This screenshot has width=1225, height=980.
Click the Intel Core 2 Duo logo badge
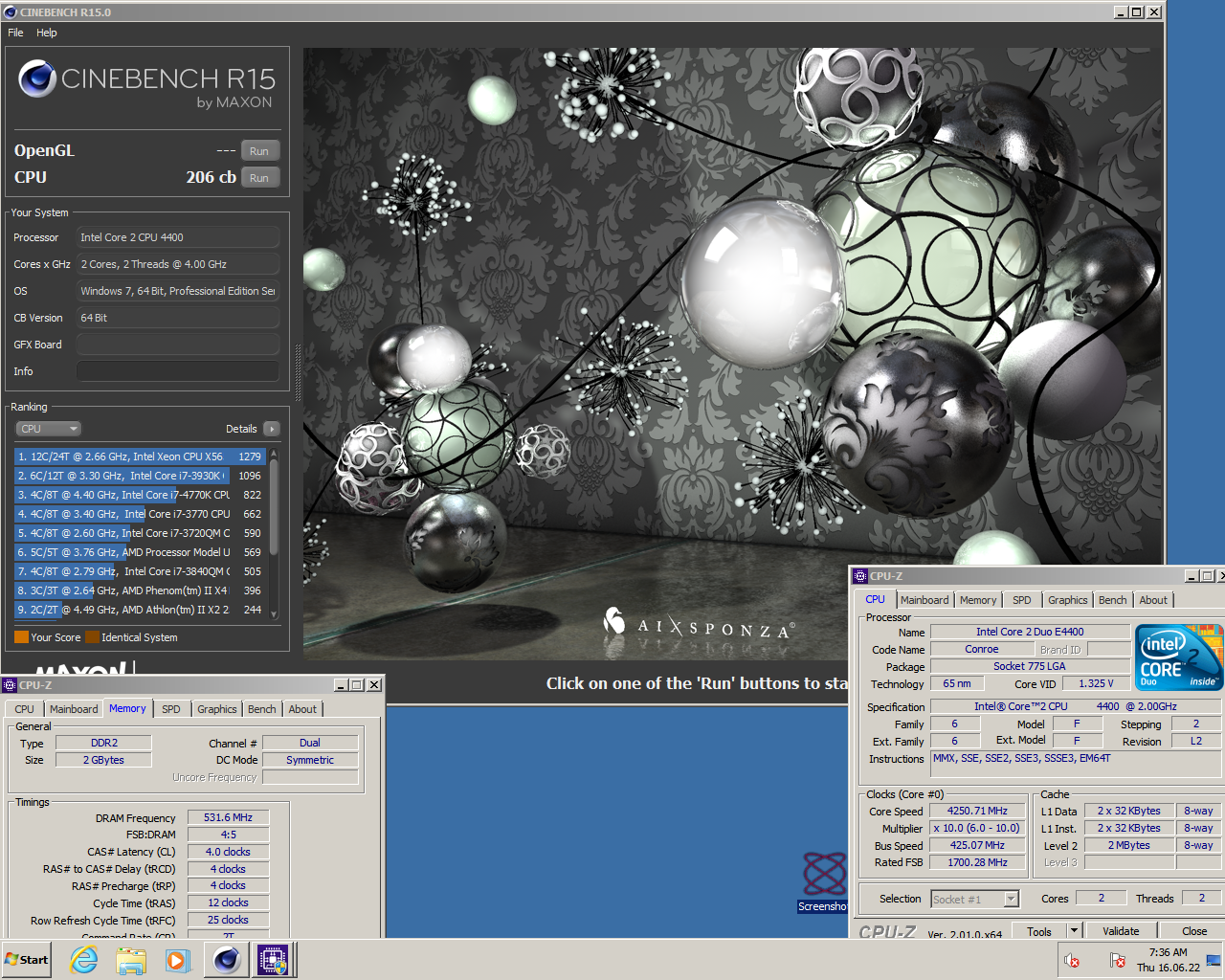(x=1179, y=657)
